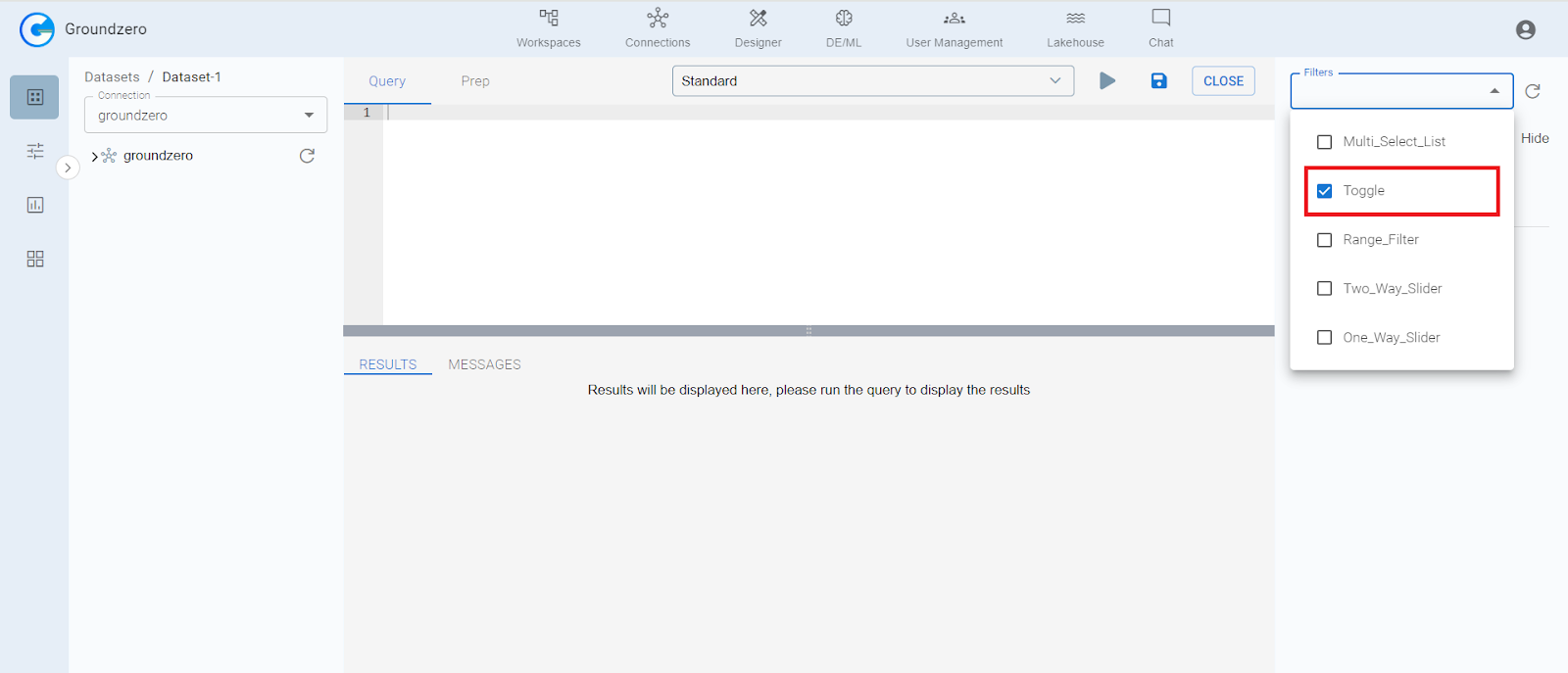Run the query with the play button
Viewport: 1568px width, 673px height.
click(x=1107, y=81)
